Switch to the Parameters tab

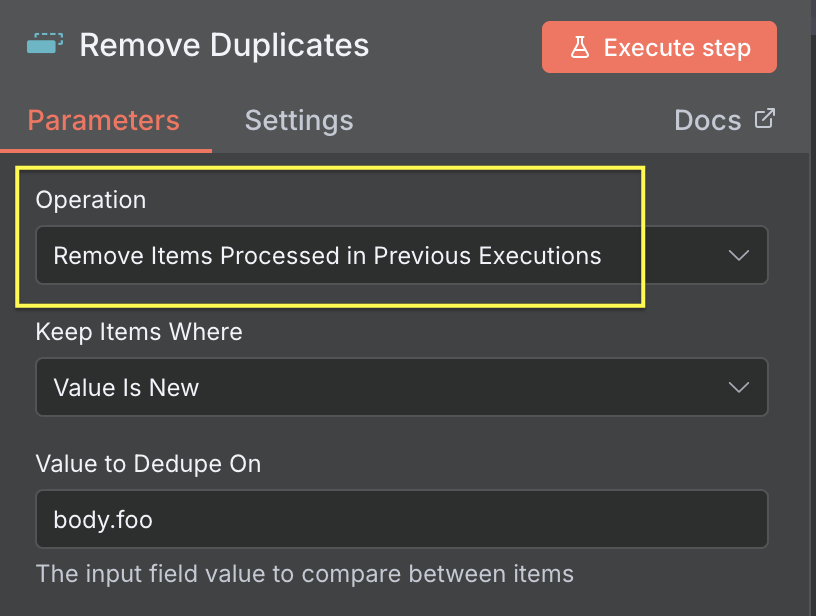pos(103,121)
